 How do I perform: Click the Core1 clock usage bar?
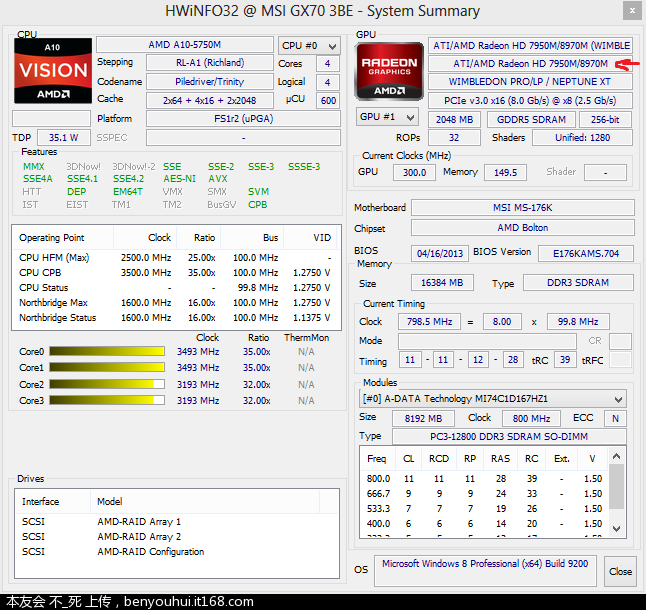point(107,367)
